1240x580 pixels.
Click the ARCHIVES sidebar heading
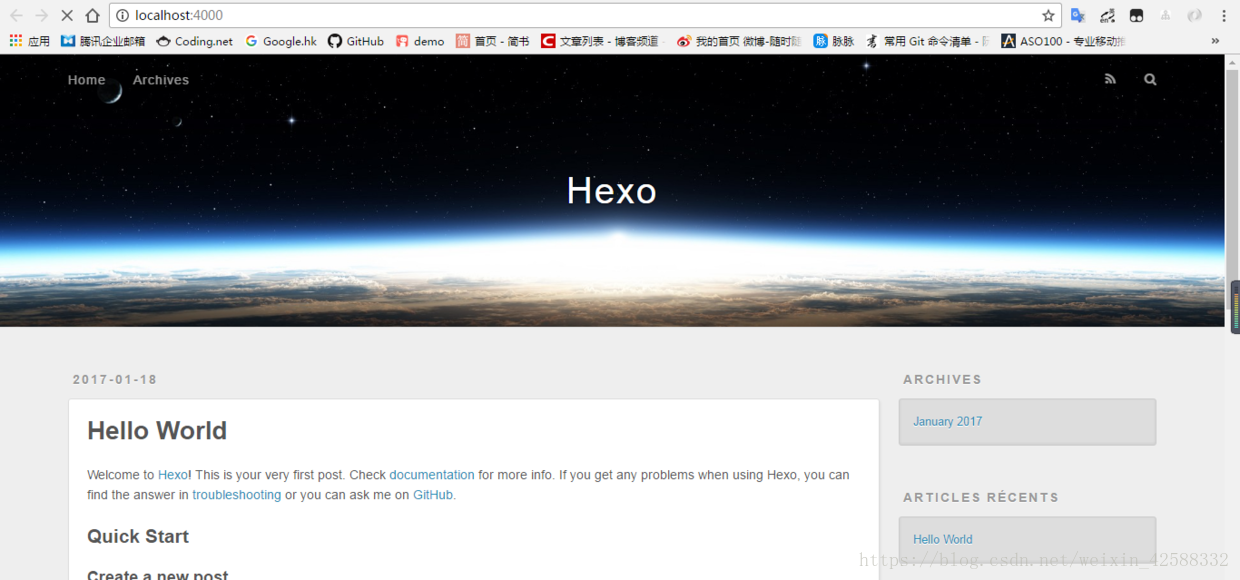pos(942,380)
